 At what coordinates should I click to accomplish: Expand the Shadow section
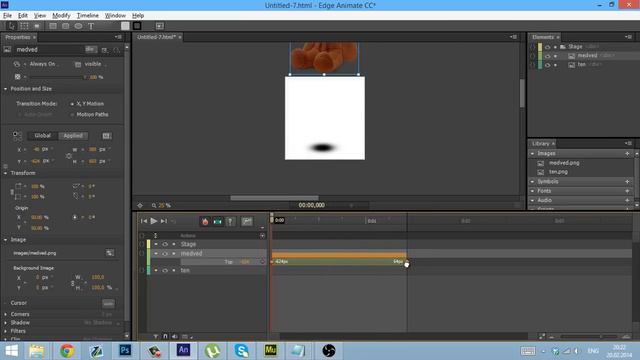pyautogui.click(x=6, y=322)
